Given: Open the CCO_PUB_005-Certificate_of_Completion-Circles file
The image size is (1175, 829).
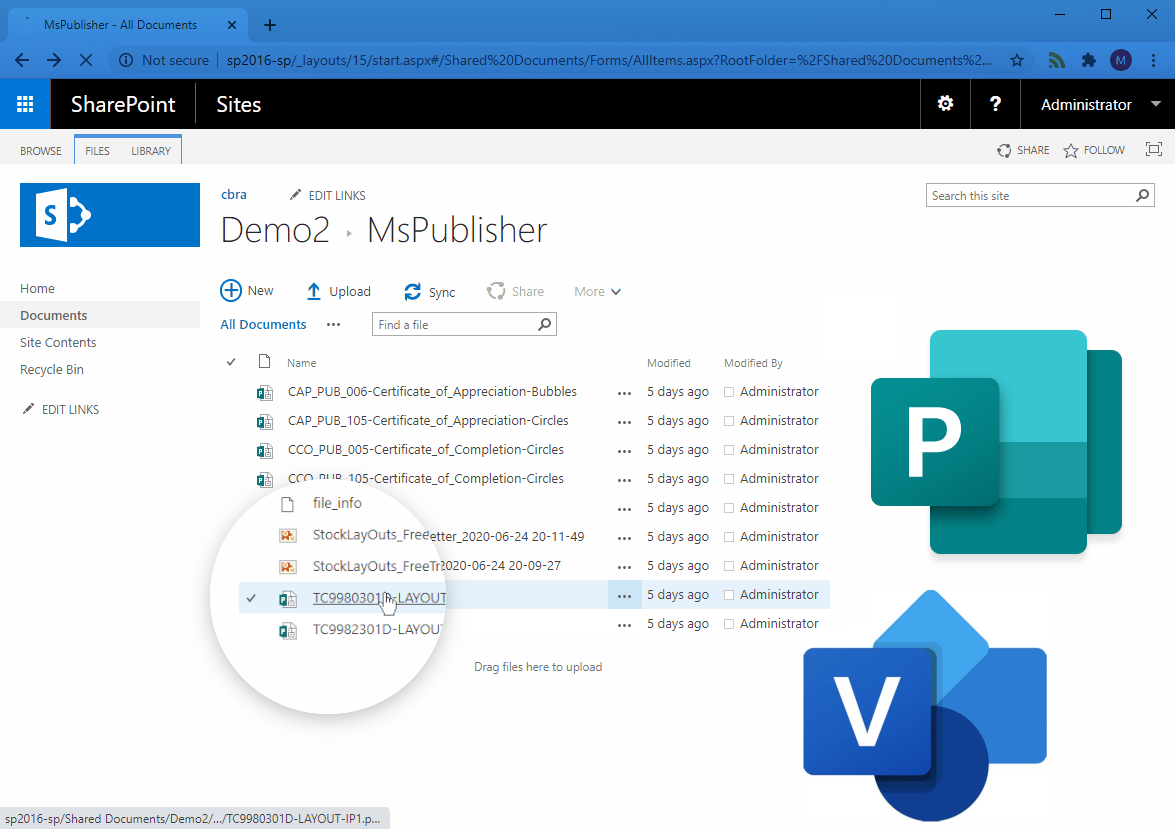Looking at the screenshot, I should click(425, 449).
